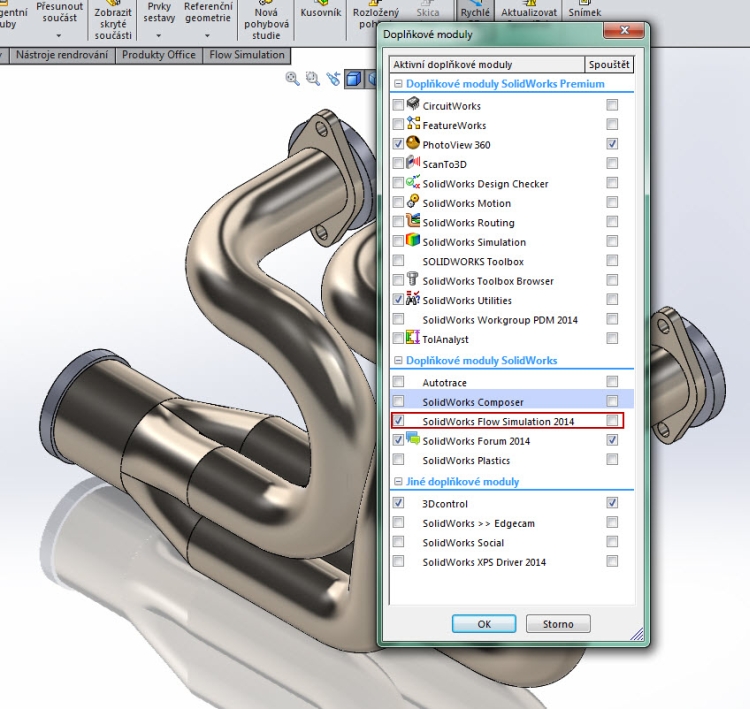Close the Doplňkové moduly dialog
This screenshot has height=709, width=750.
pos(624,31)
